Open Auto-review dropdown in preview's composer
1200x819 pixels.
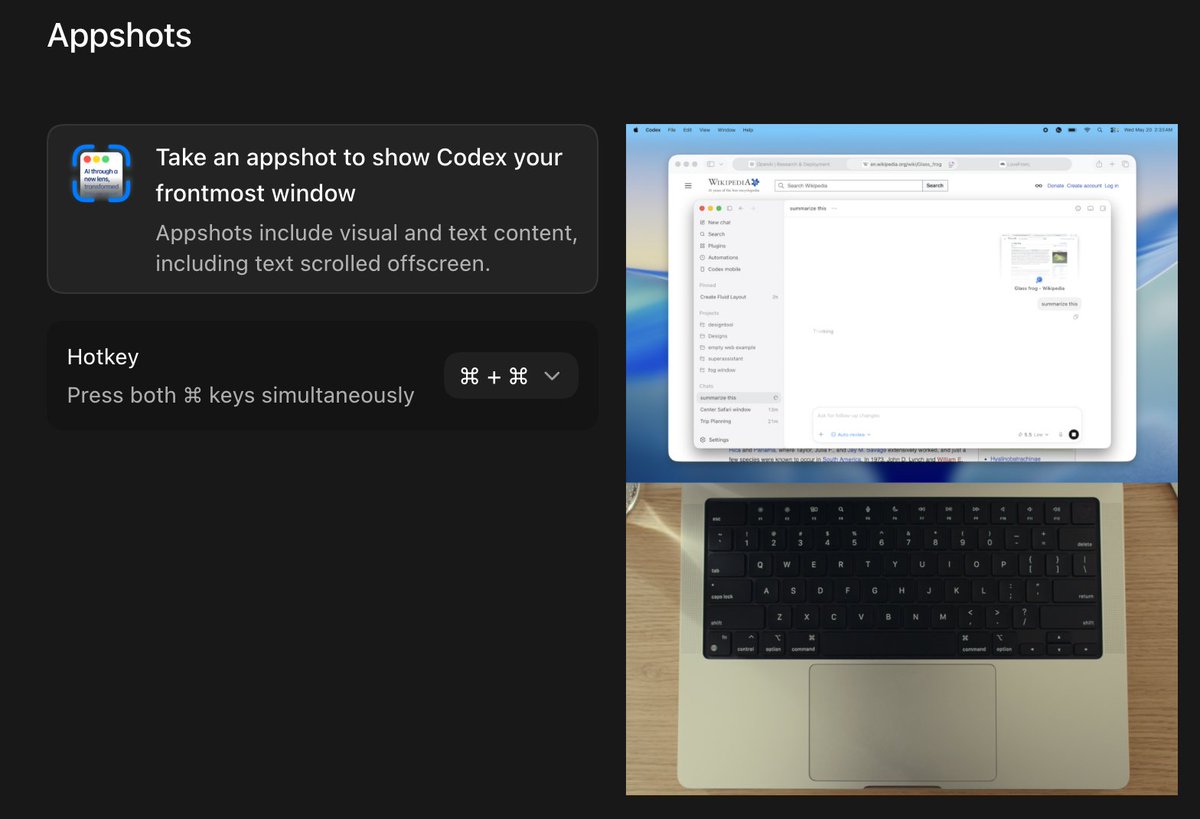point(851,435)
